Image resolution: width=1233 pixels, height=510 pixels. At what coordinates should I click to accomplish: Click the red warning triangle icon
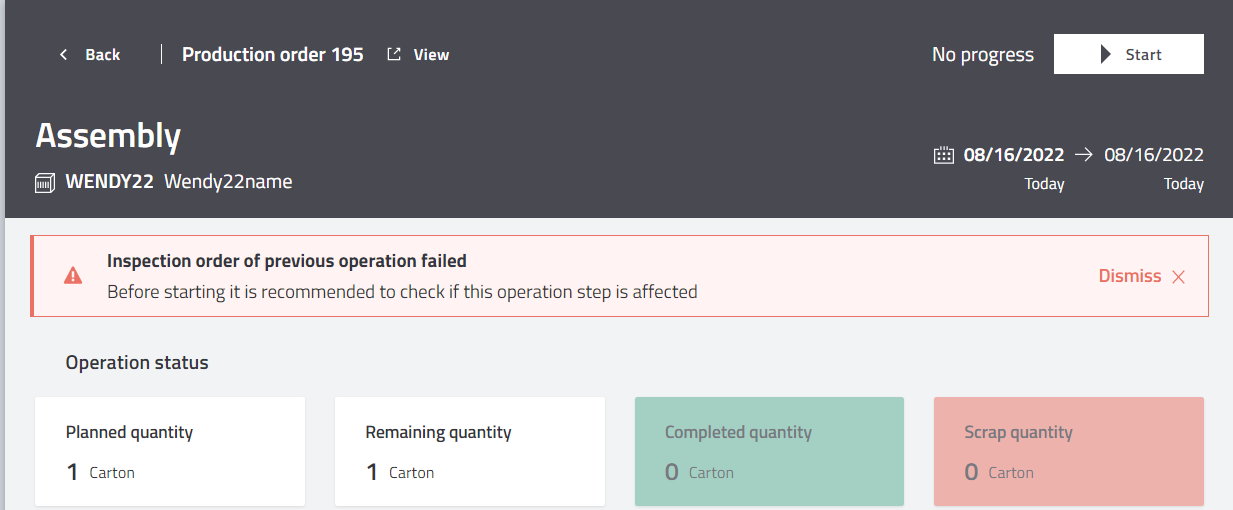[73, 276]
